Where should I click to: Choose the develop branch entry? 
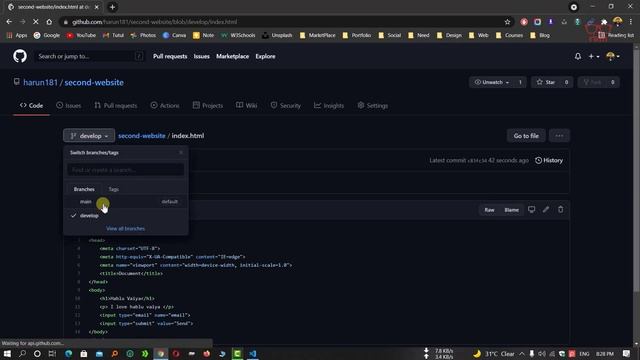pos(126,216)
